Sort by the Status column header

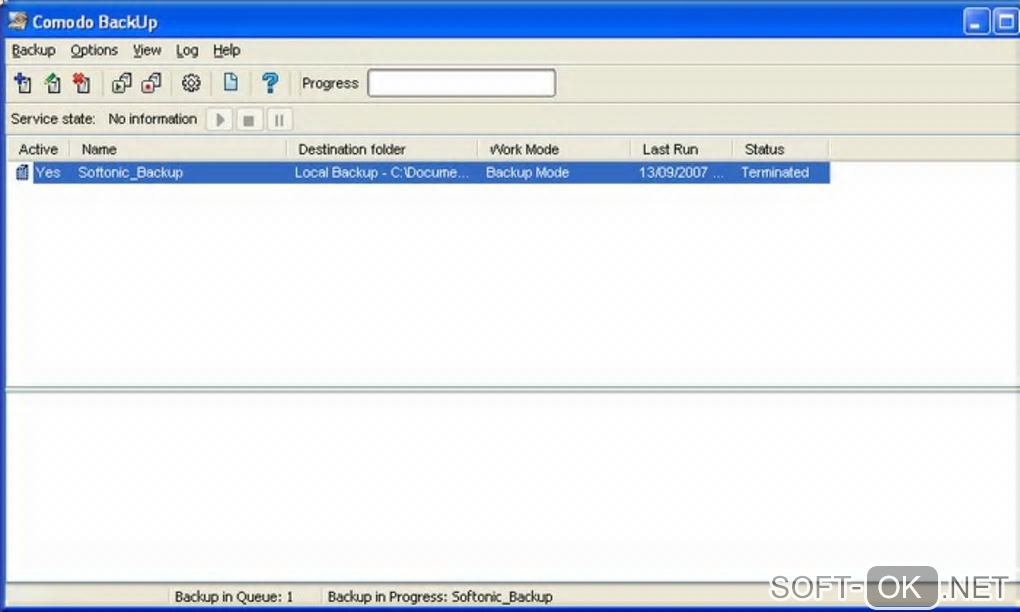(781, 149)
